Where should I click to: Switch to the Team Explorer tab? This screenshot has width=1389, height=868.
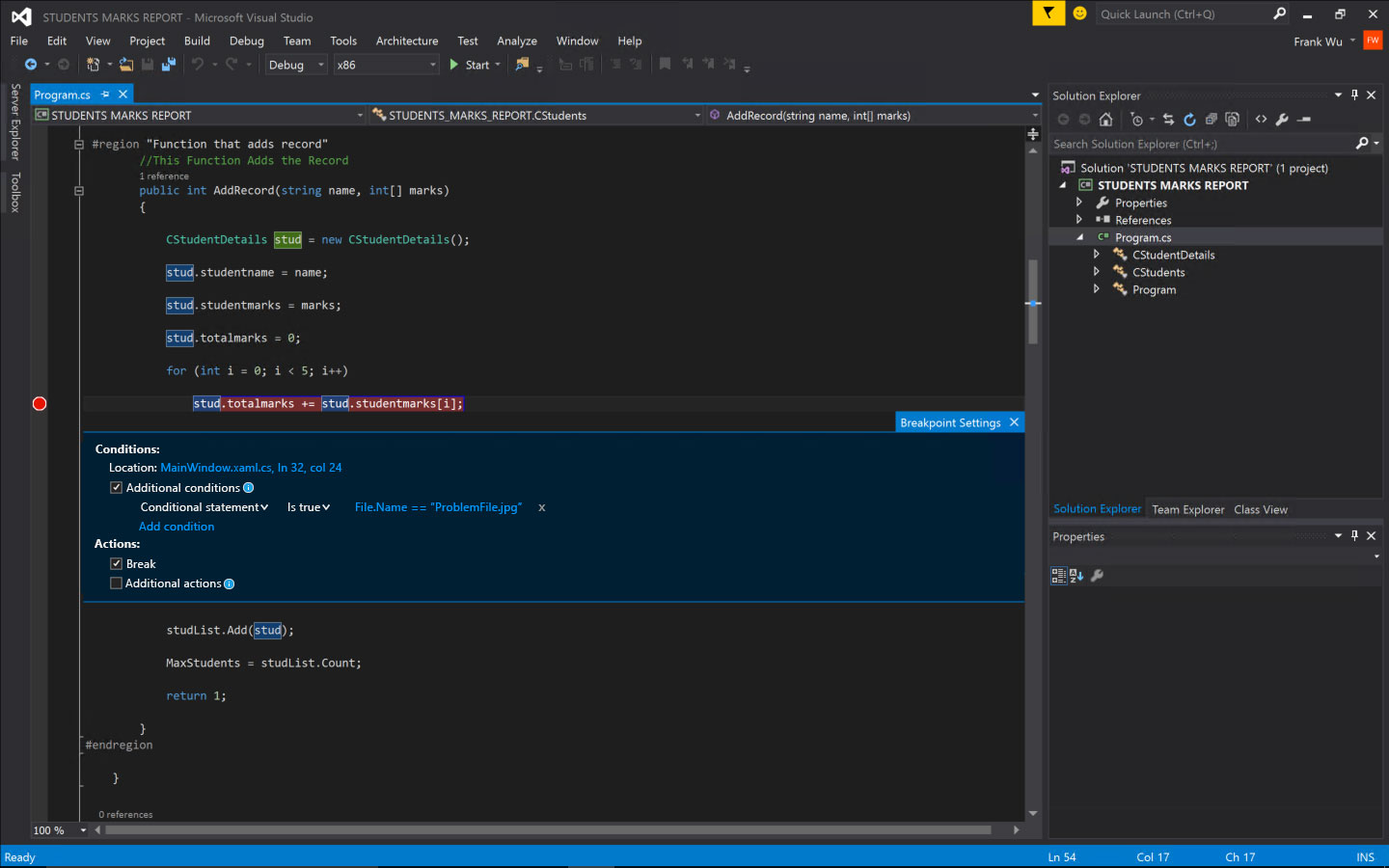(x=1187, y=508)
